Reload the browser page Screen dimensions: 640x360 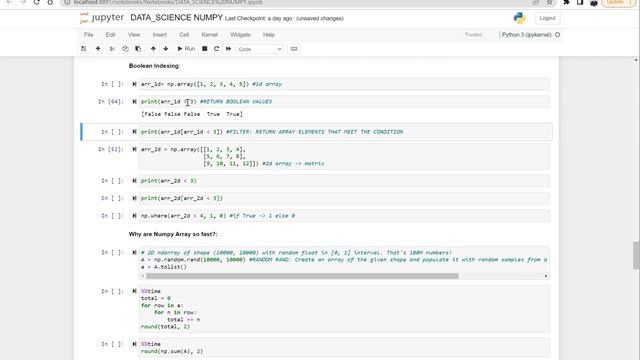pyautogui.click(x=36, y=2)
